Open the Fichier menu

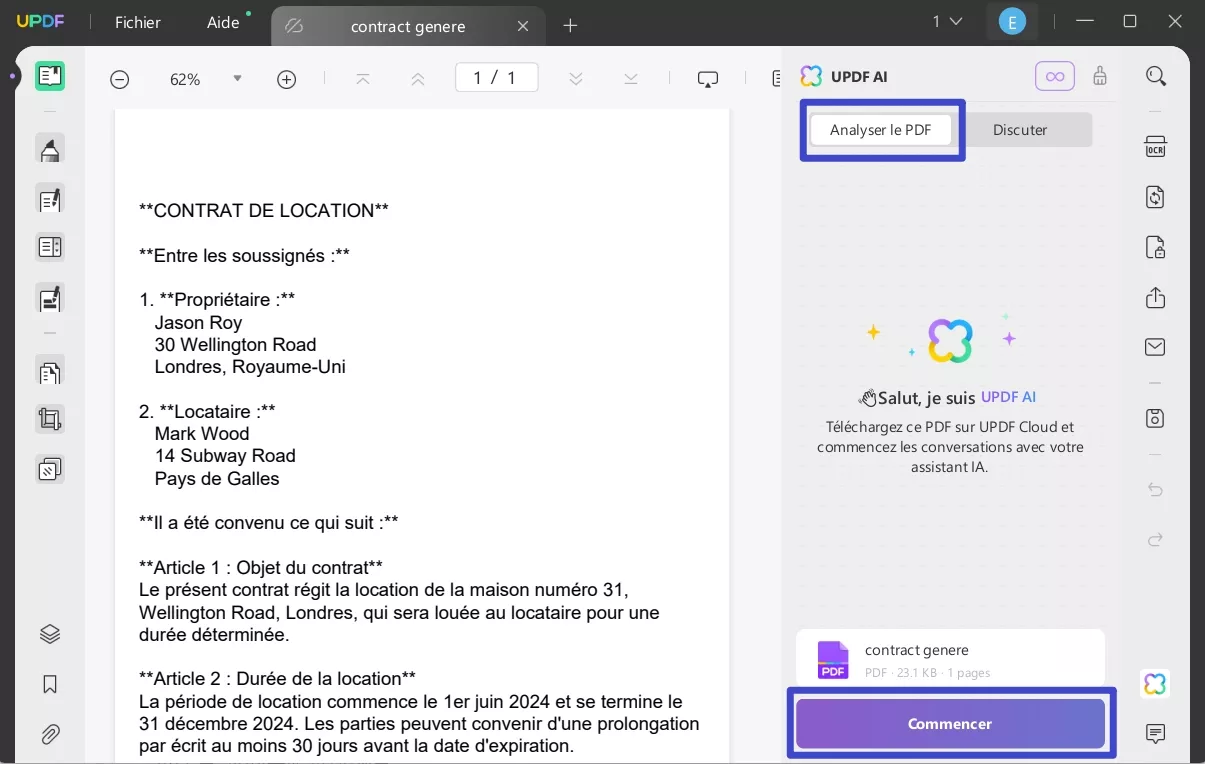[x=136, y=22]
